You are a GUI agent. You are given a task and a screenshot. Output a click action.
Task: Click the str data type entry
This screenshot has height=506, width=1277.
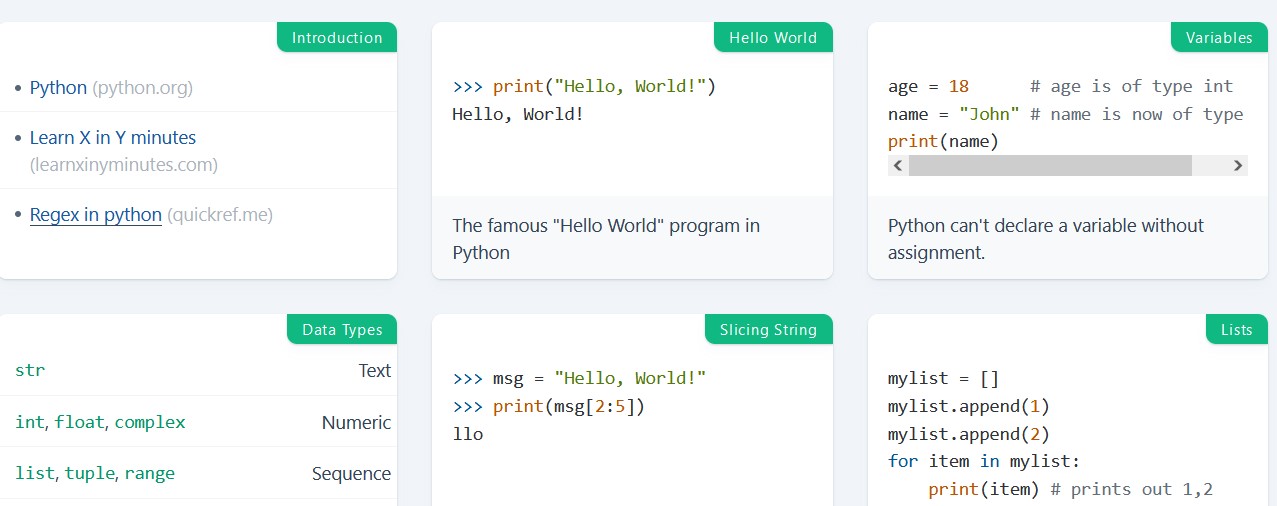point(30,370)
